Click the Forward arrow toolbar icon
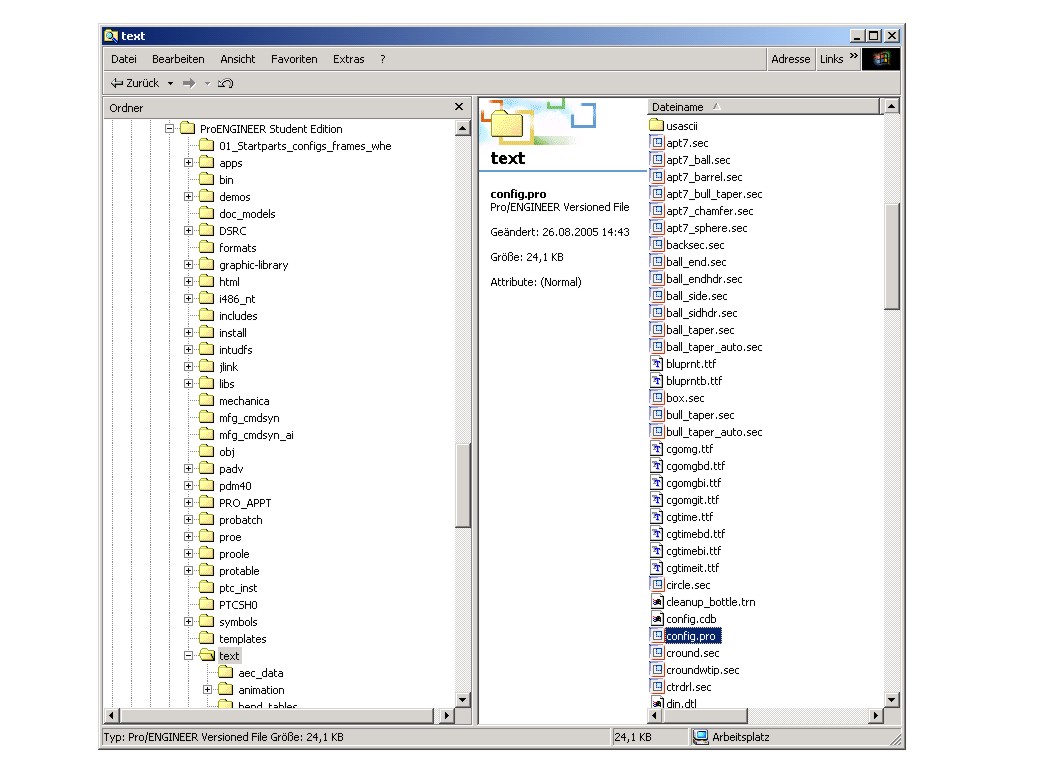The image size is (1050, 768). point(189,83)
